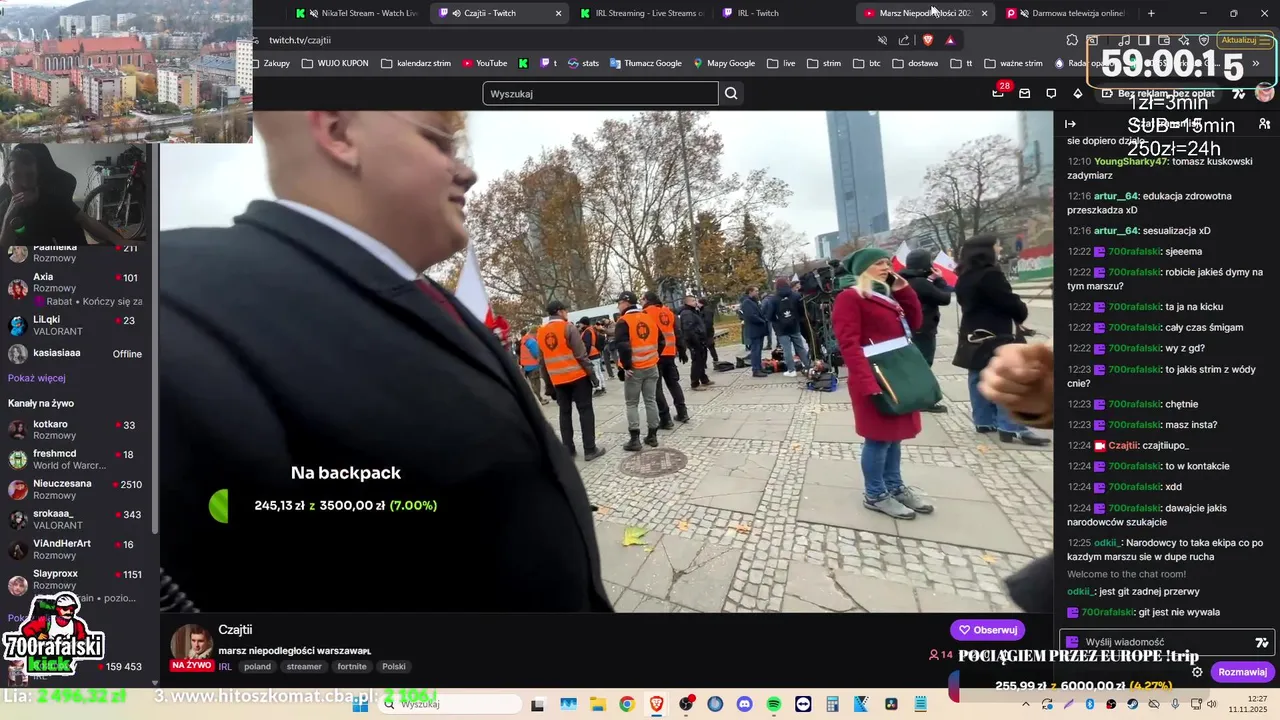Open Spotify from the taskbar
Image resolution: width=1280 pixels, height=720 pixels.
click(x=773, y=704)
